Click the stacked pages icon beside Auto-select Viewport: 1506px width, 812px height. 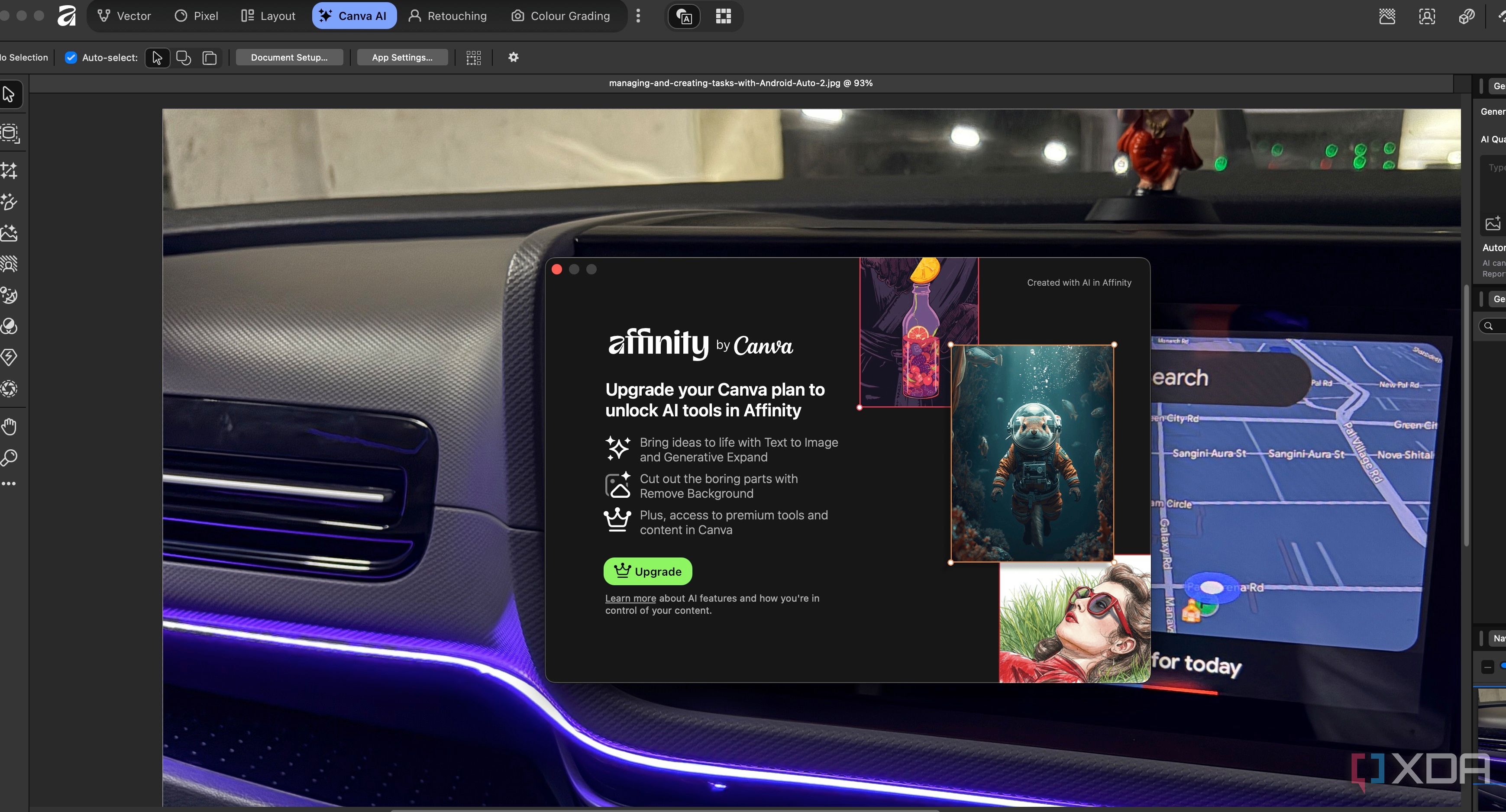209,57
